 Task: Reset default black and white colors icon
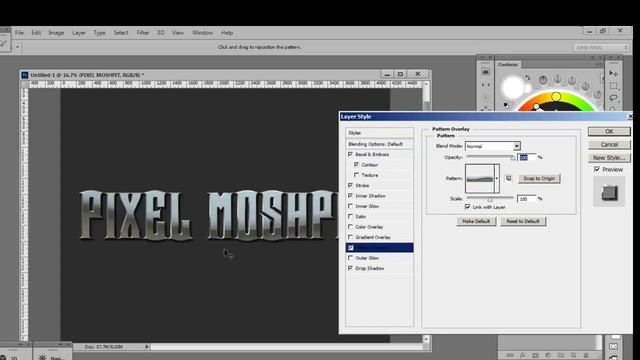507,105
